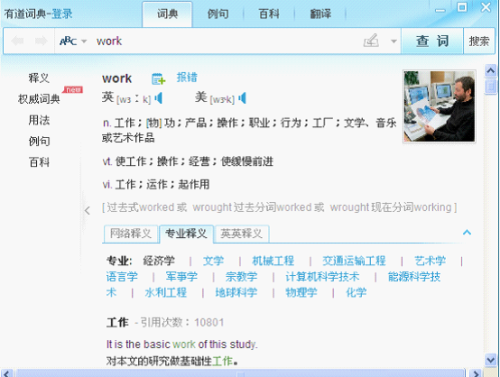
Task: Click the vertical scrollbar up arrow
Action: click(490, 70)
